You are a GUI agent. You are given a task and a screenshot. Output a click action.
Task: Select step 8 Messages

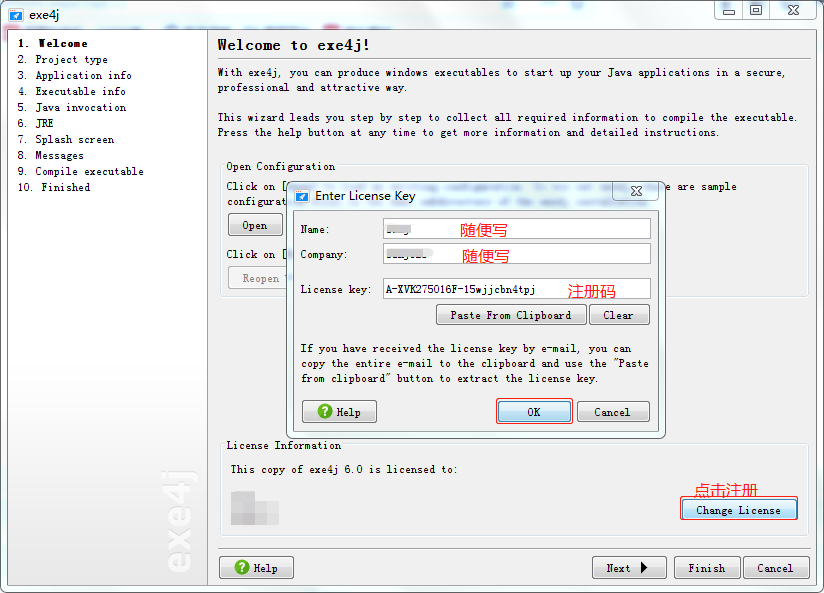pyautogui.click(x=50, y=155)
